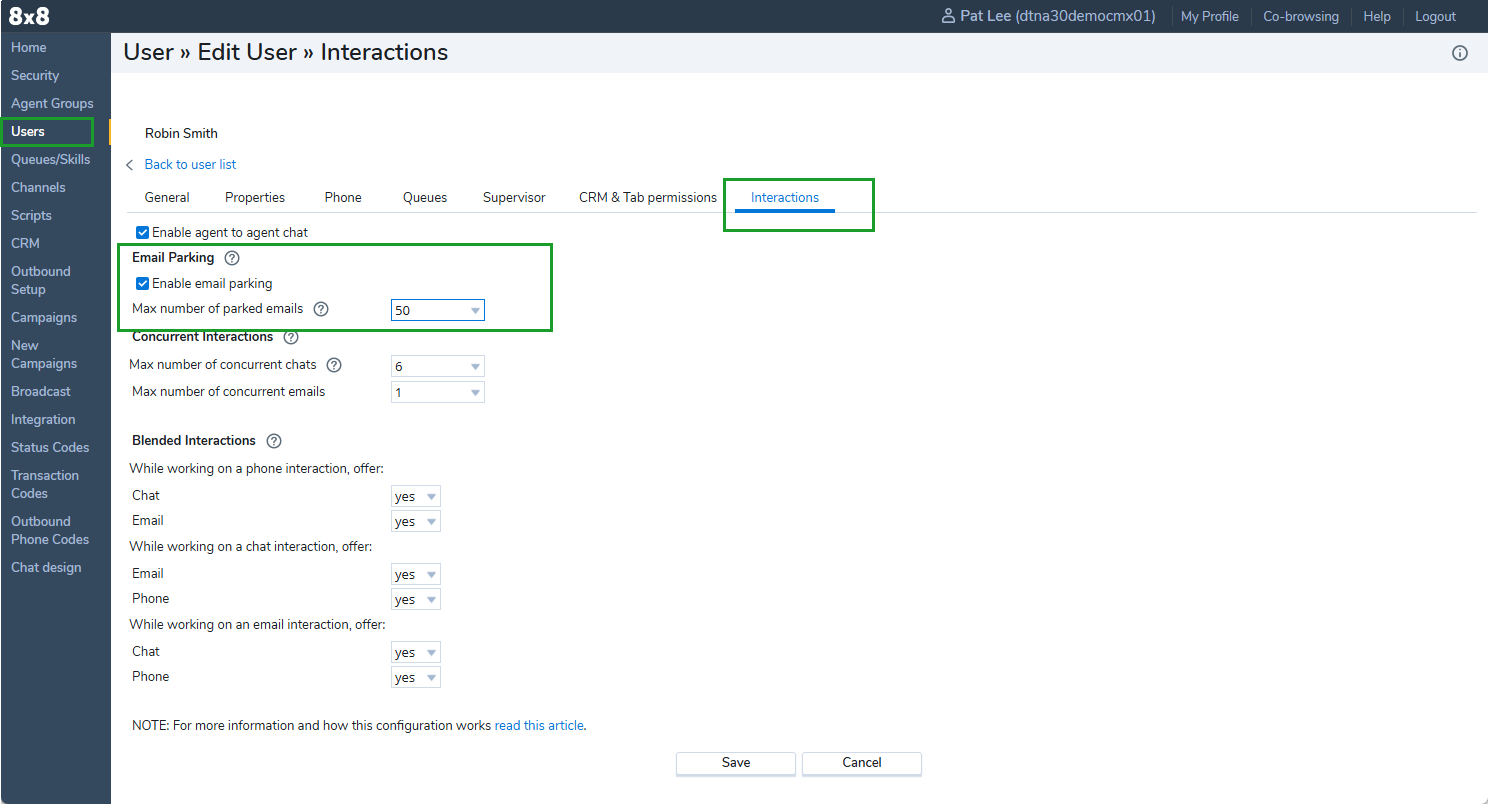Open Queues/Skills in sidebar

click(x=50, y=160)
